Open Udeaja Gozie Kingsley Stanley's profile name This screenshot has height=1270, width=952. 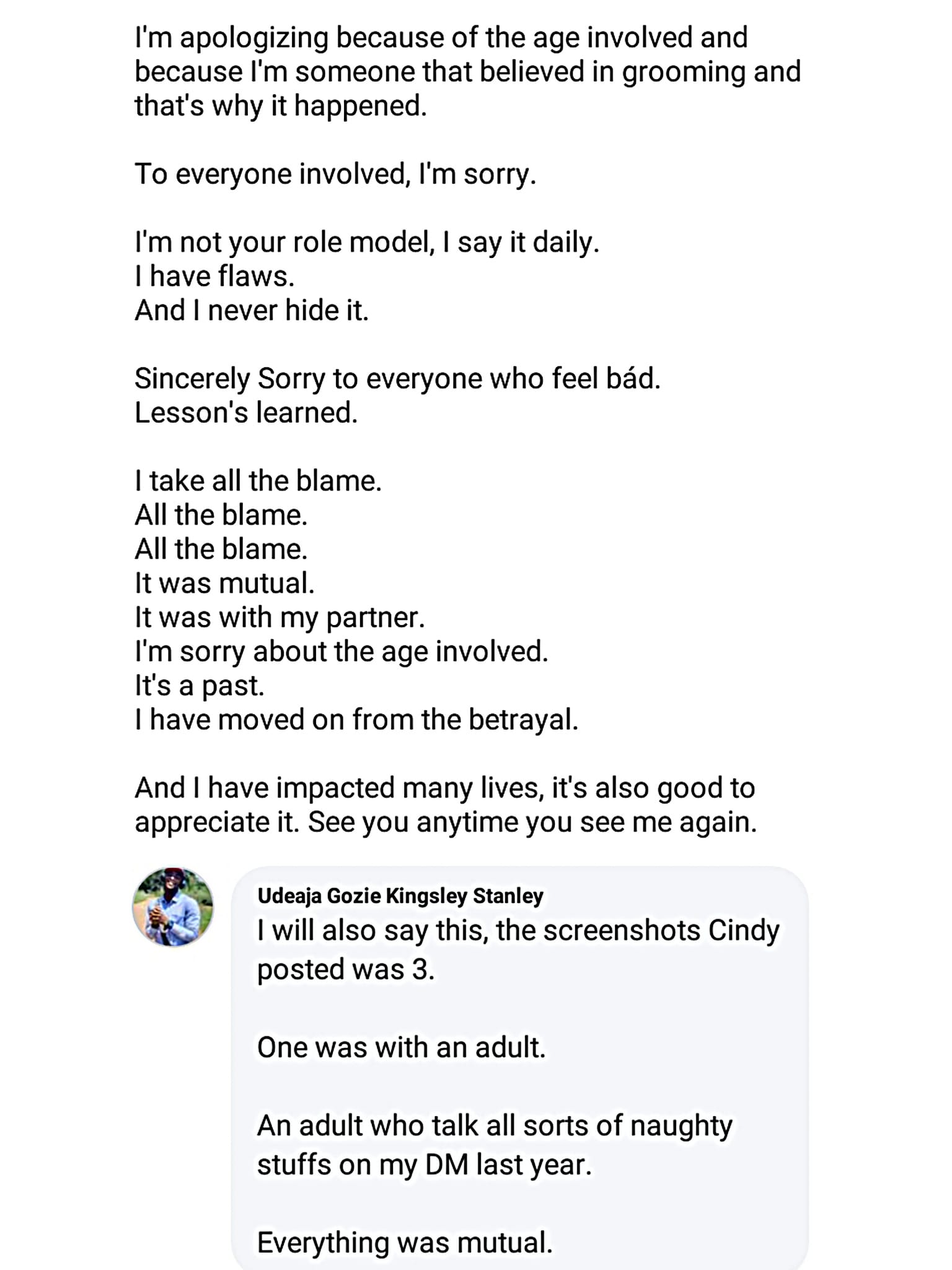tap(400, 895)
